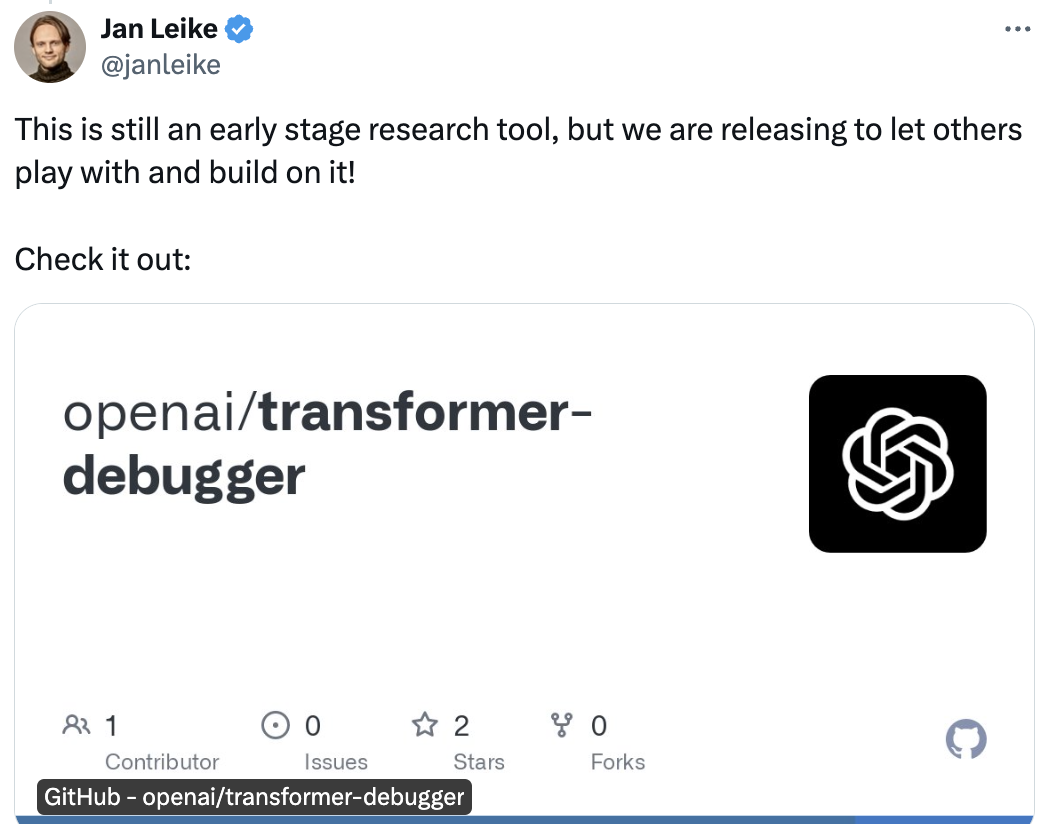The width and height of the screenshot is (1038, 824).
Task: Click the "Check it out:" text line
Action: [103, 259]
